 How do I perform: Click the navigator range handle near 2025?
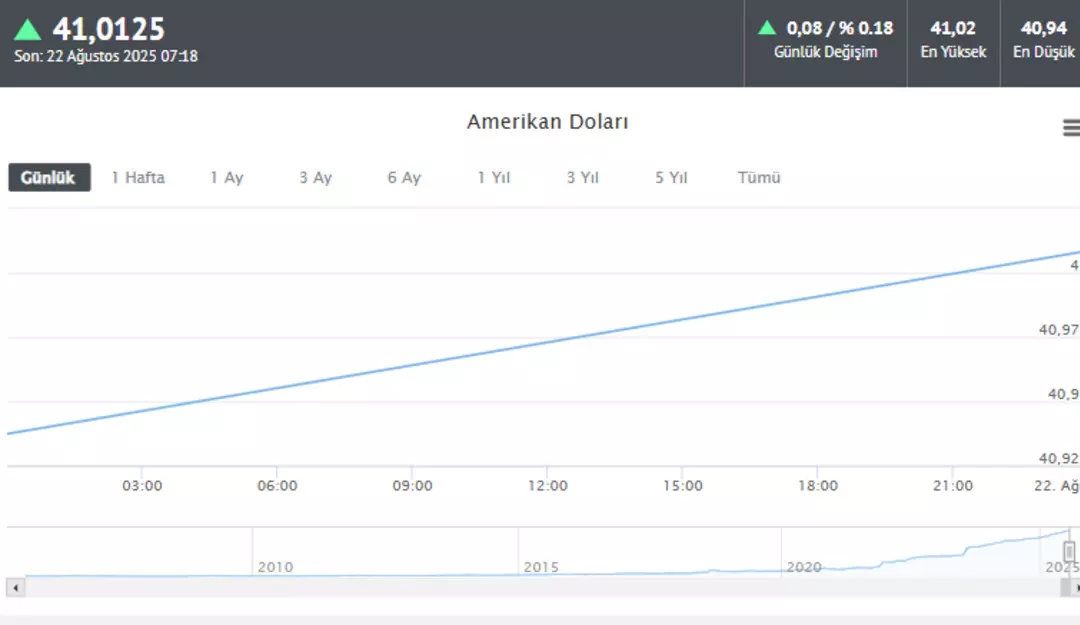click(1069, 551)
